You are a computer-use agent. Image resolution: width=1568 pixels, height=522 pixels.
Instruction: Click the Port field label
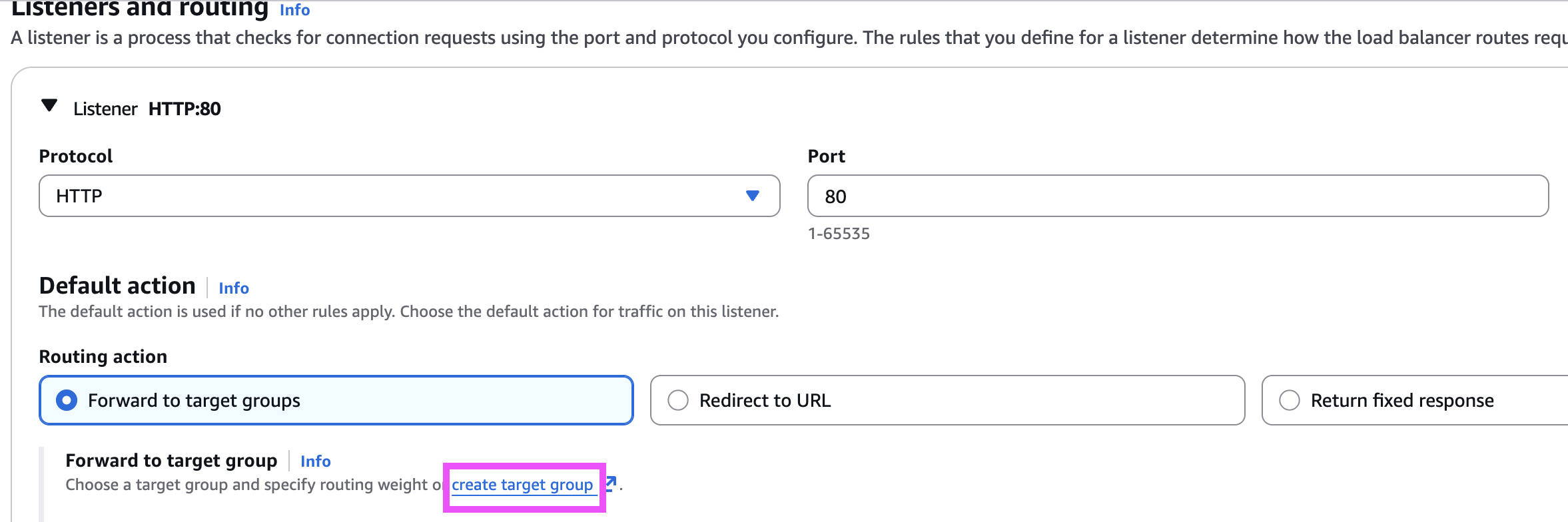(x=826, y=156)
